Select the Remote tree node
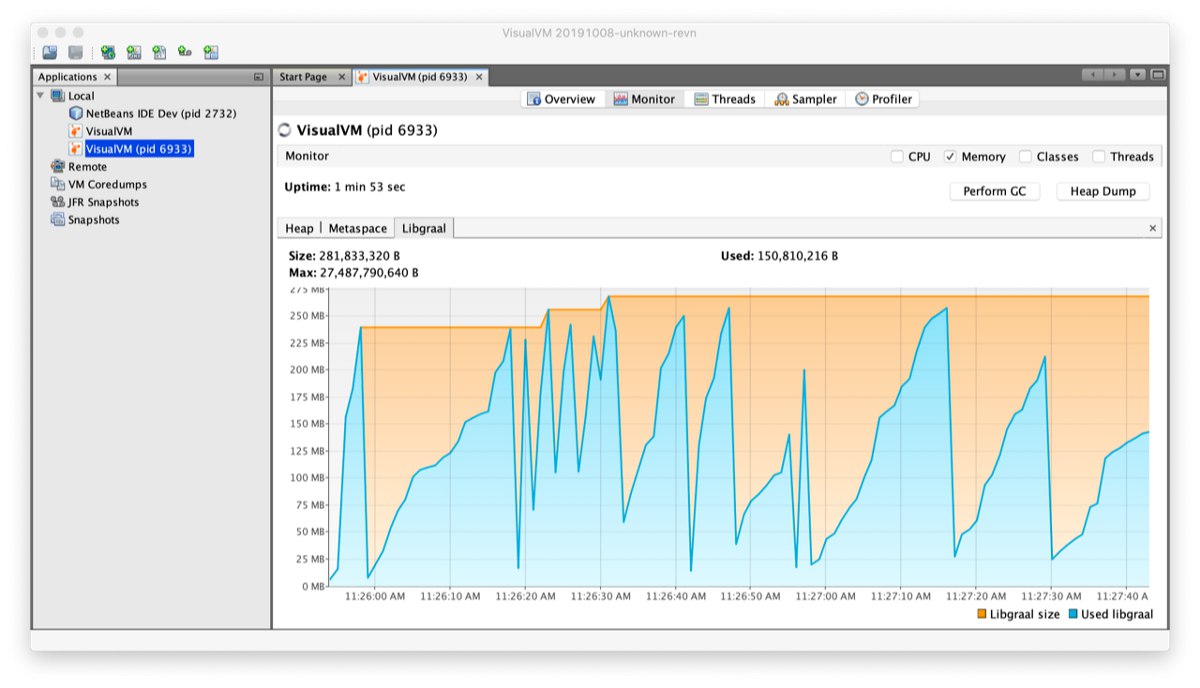 pyautogui.click(x=88, y=167)
